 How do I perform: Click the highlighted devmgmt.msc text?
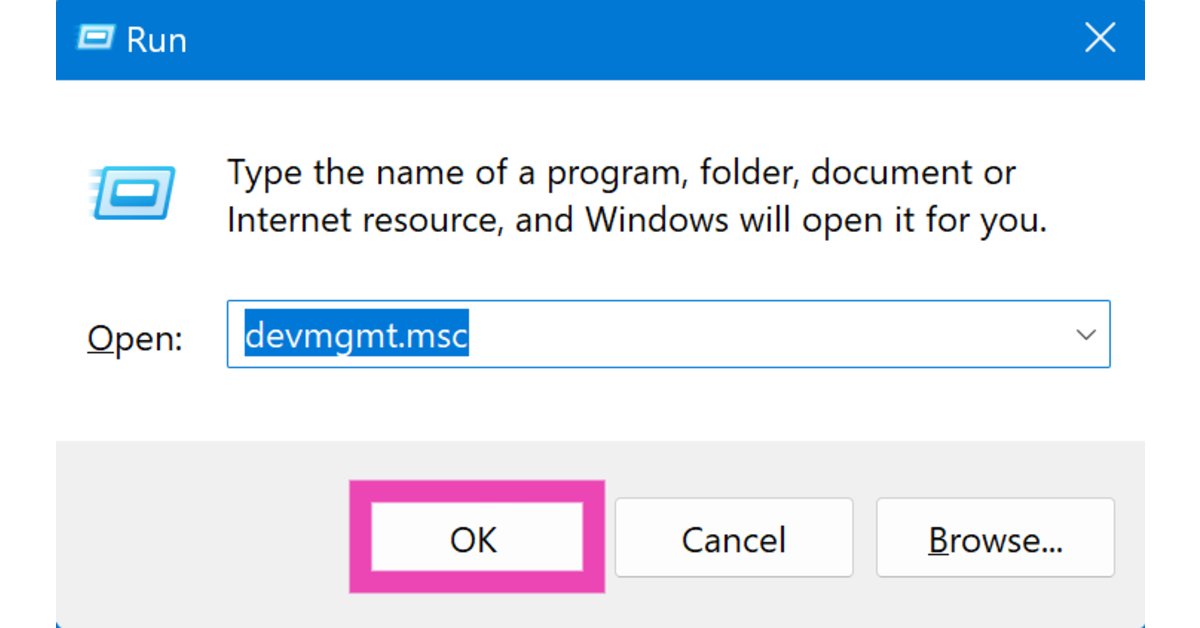357,336
